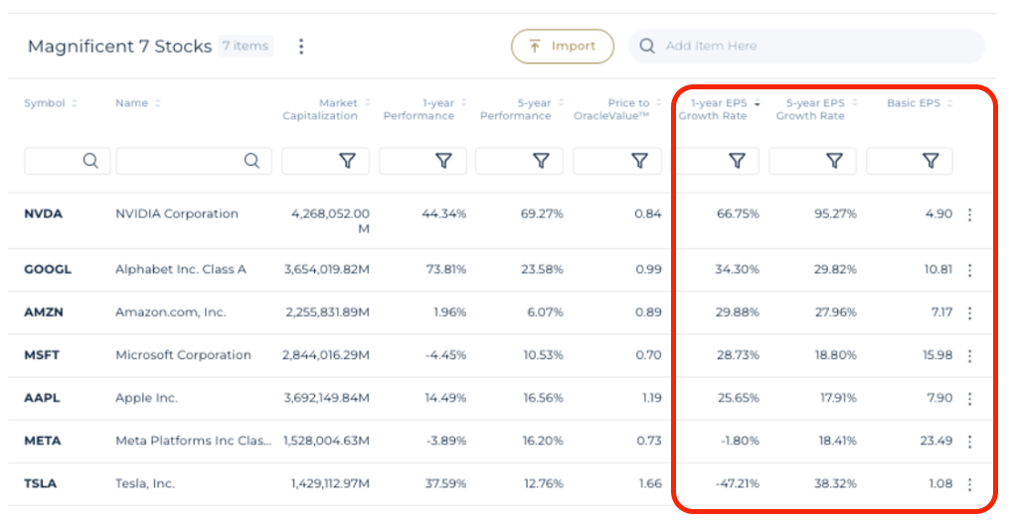Click the Name search filter box

pos(193,161)
